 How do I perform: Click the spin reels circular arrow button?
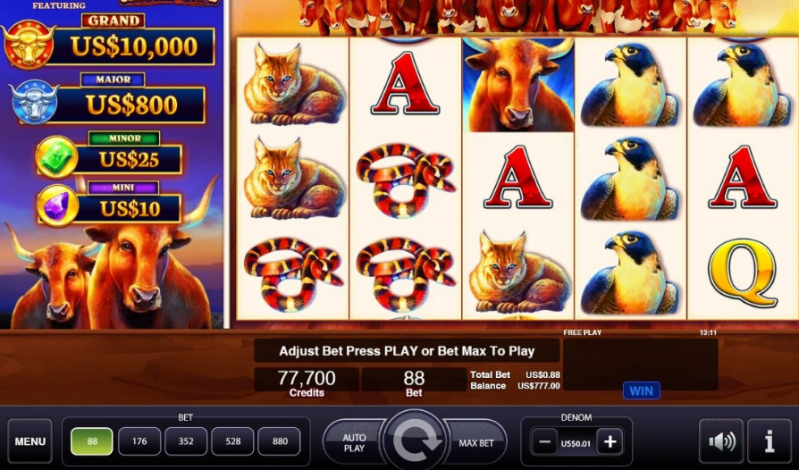(x=414, y=440)
